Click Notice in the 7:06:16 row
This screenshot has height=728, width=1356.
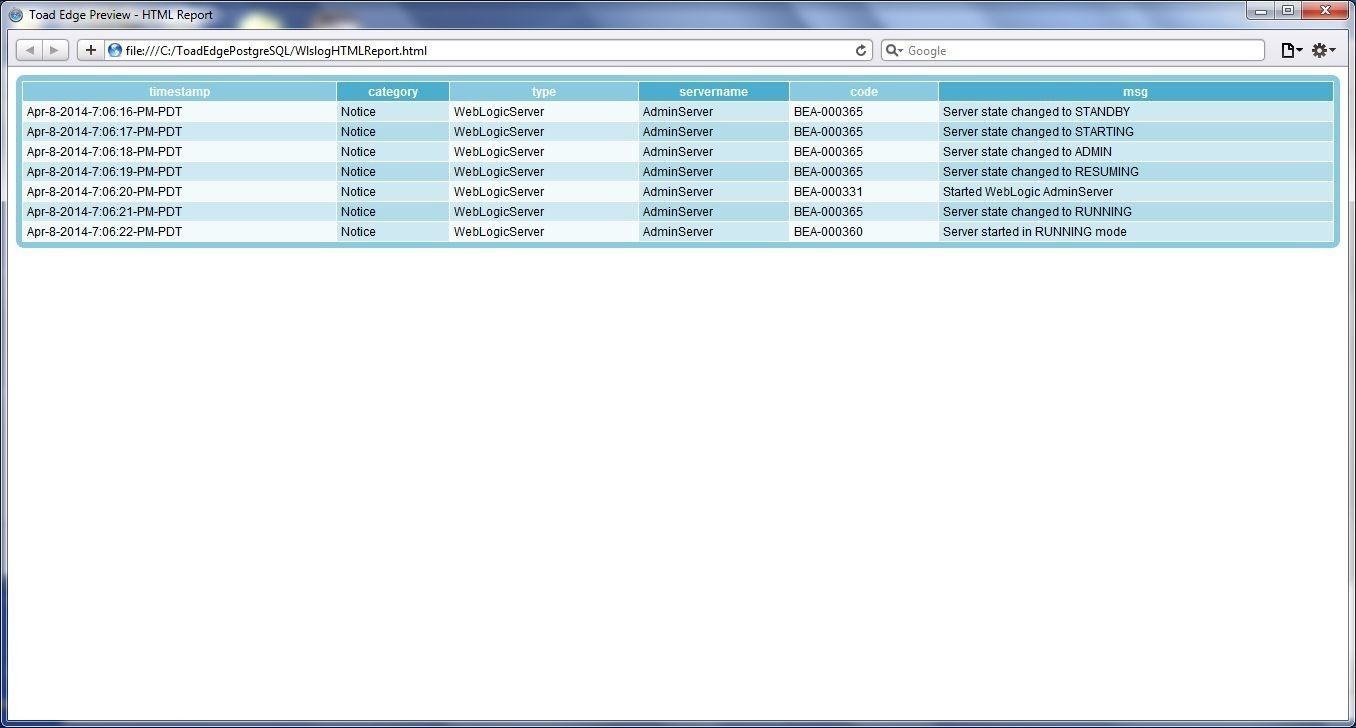coord(358,112)
